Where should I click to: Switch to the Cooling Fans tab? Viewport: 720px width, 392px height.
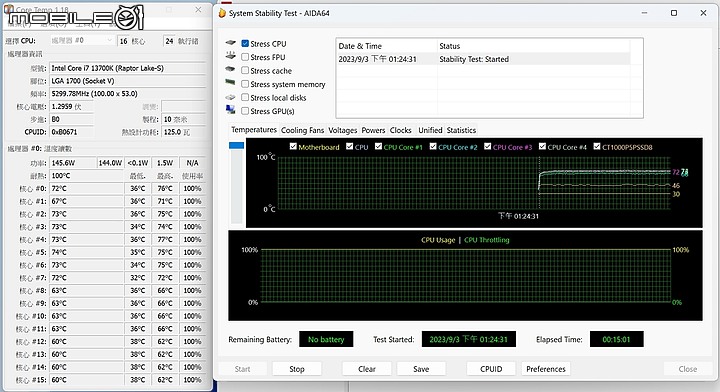pyautogui.click(x=303, y=130)
